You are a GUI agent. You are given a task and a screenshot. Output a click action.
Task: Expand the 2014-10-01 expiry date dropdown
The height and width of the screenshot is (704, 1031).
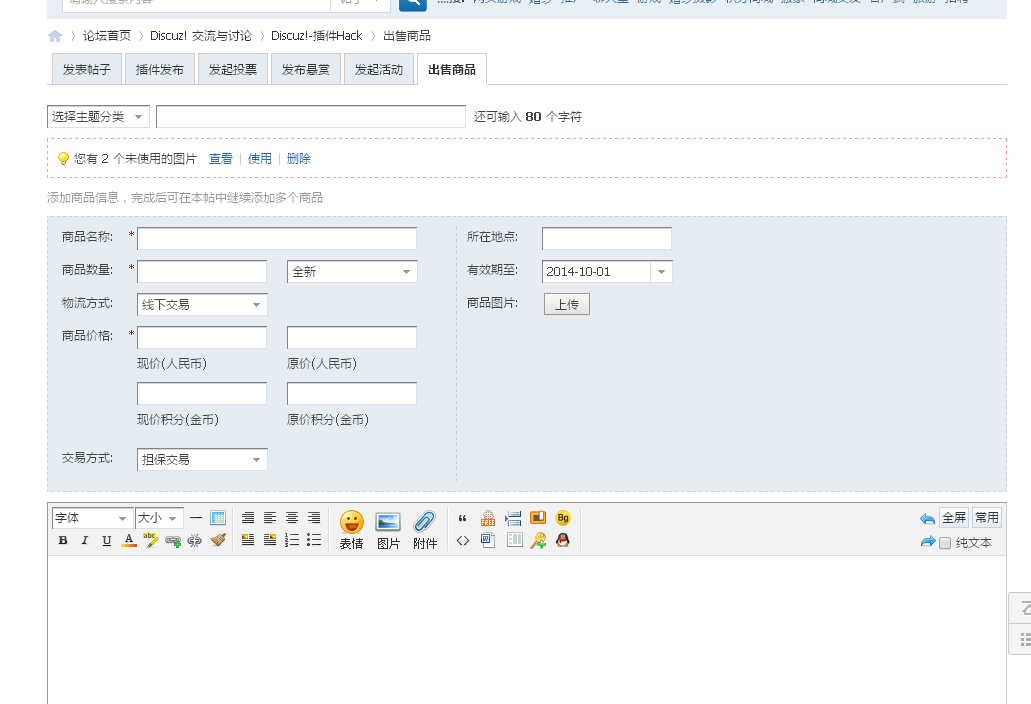(661, 271)
